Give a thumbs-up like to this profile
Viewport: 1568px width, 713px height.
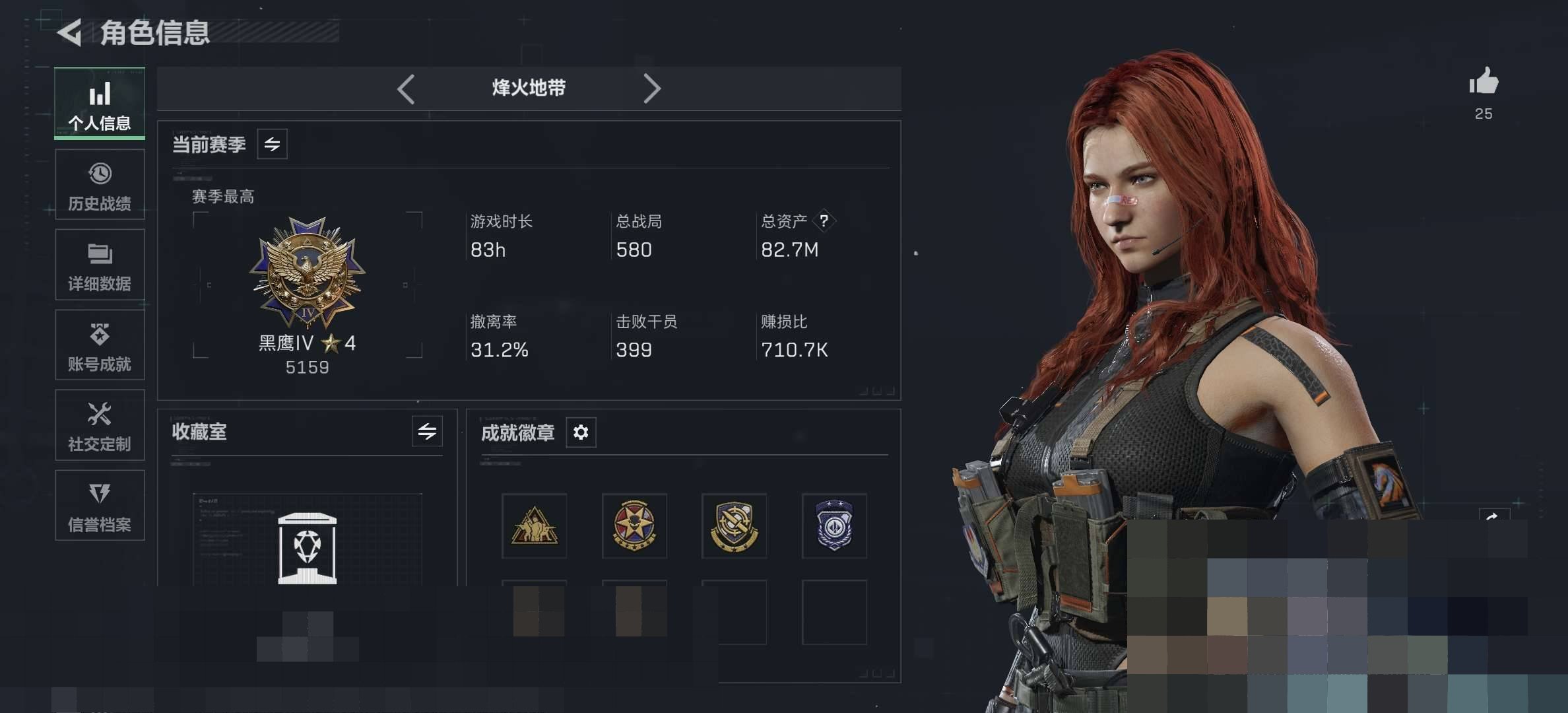pyautogui.click(x=1484, y=82)
